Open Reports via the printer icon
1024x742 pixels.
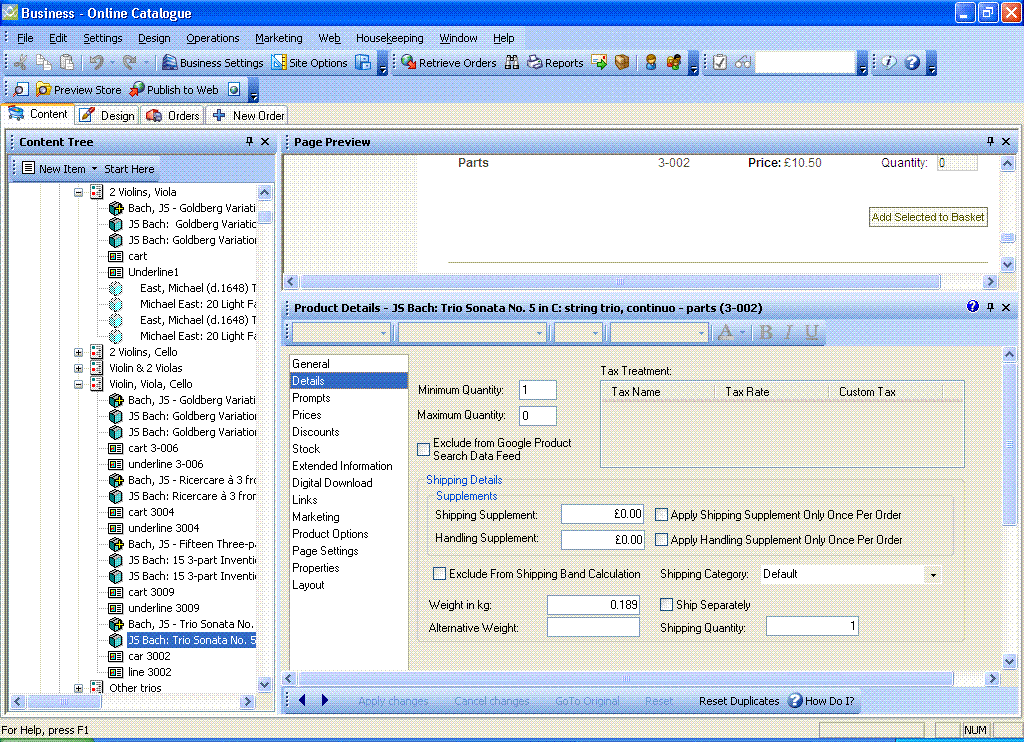(x=535, y=63)
